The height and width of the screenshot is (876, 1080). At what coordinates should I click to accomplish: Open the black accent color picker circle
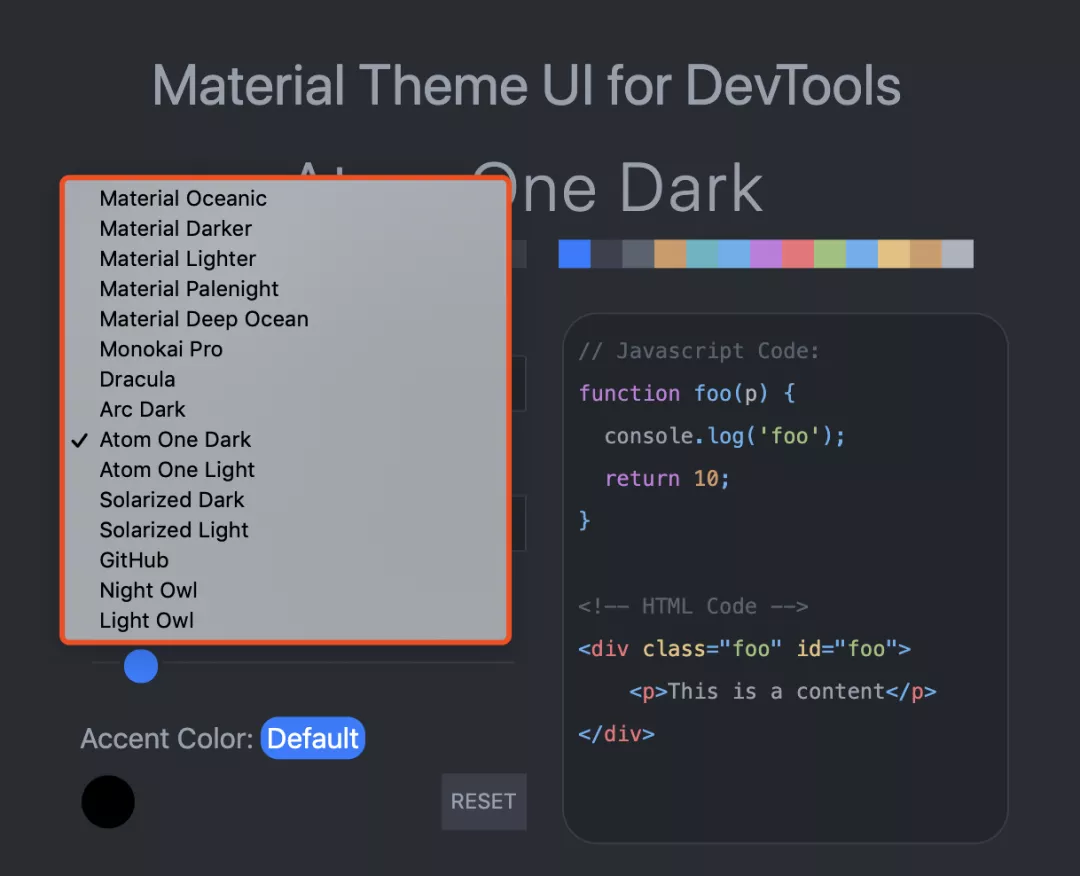108,802
